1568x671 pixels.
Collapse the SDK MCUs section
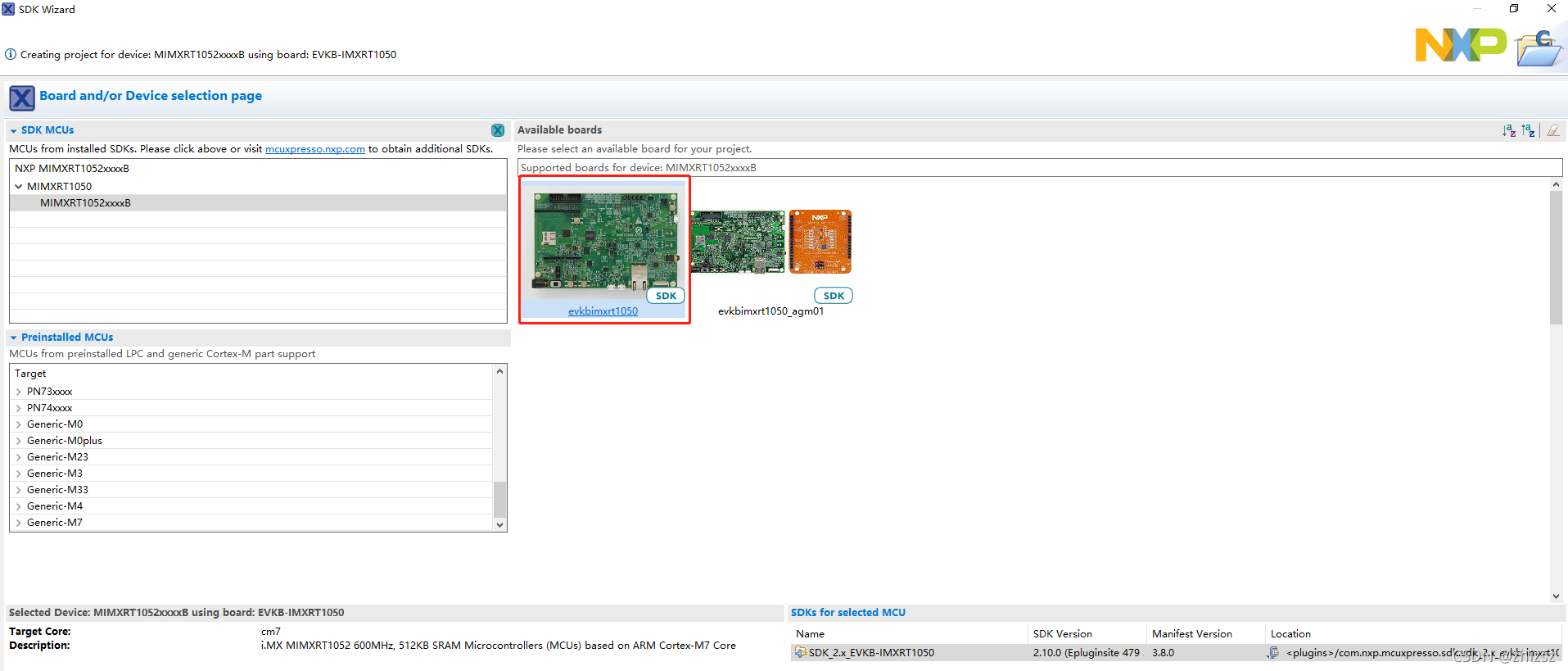point(14,131)
